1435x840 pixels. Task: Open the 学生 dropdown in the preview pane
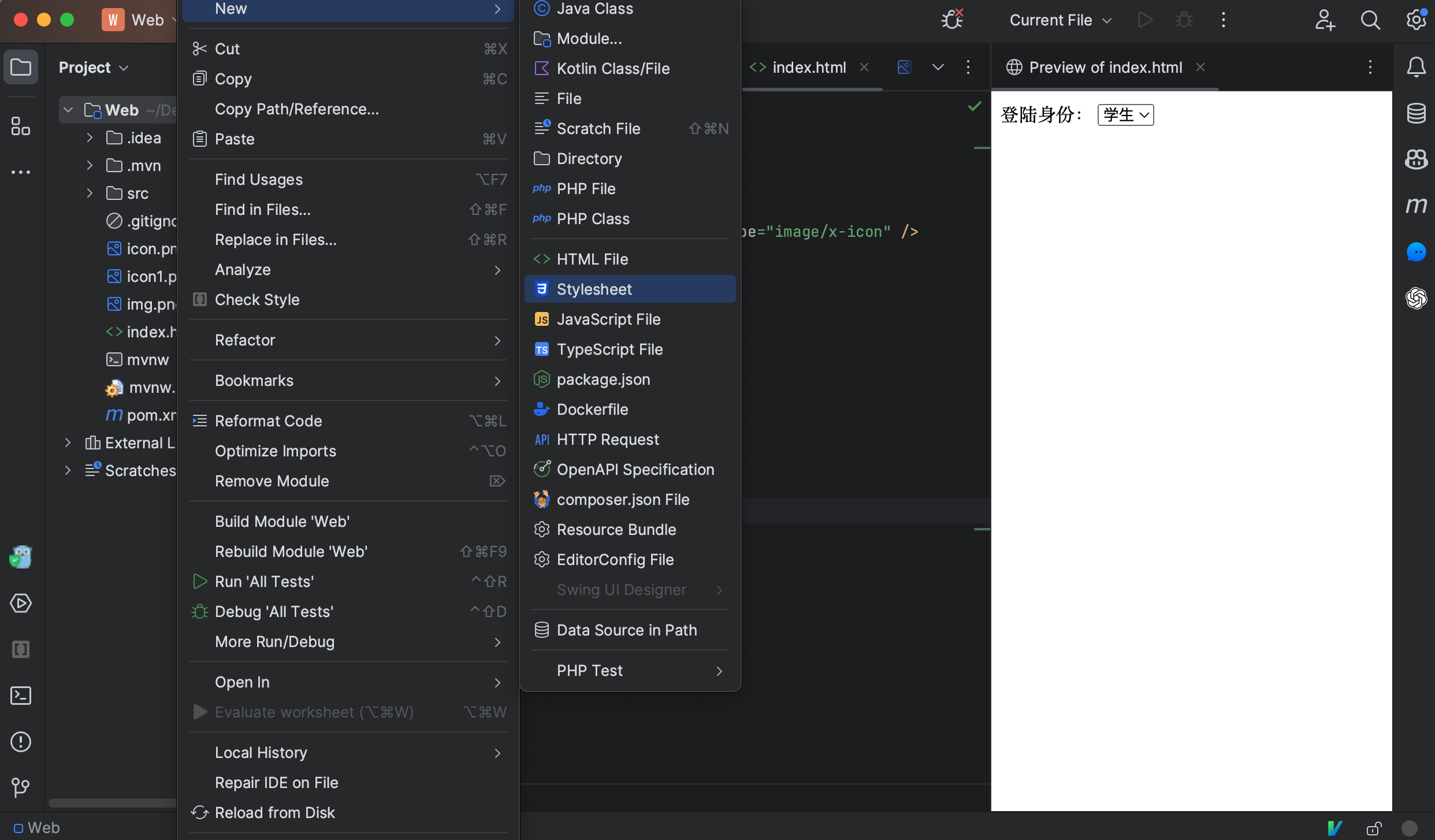(1125, 114)
